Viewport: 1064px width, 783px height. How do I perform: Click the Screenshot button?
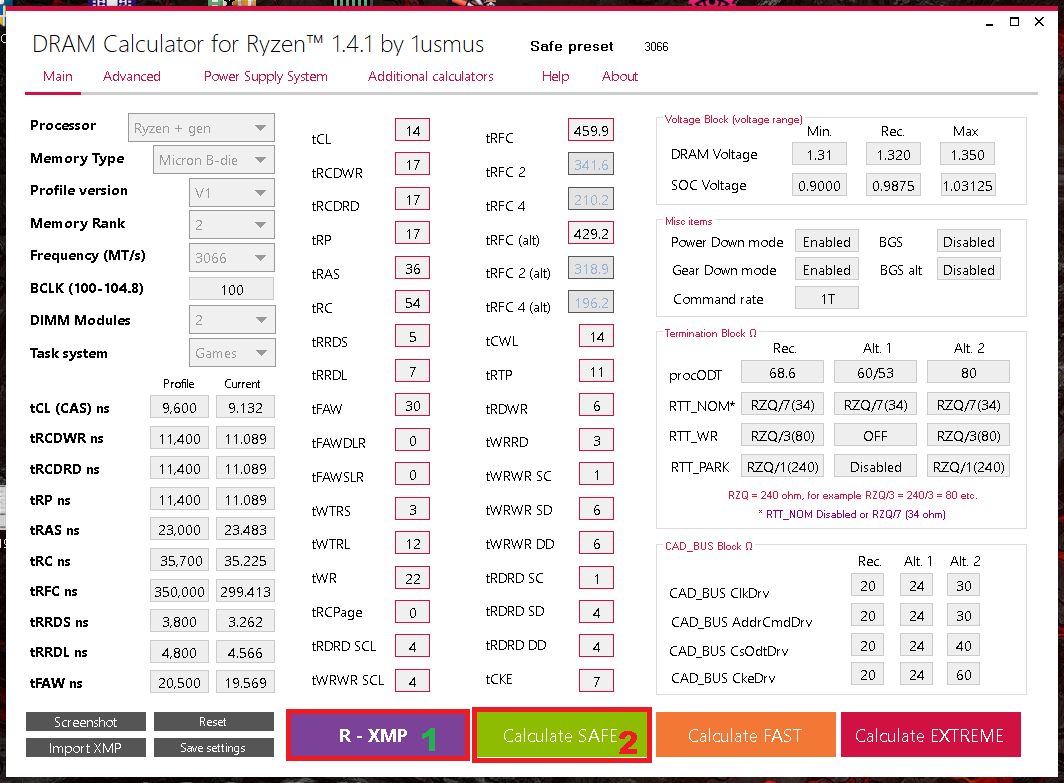(x=86, y=722)
